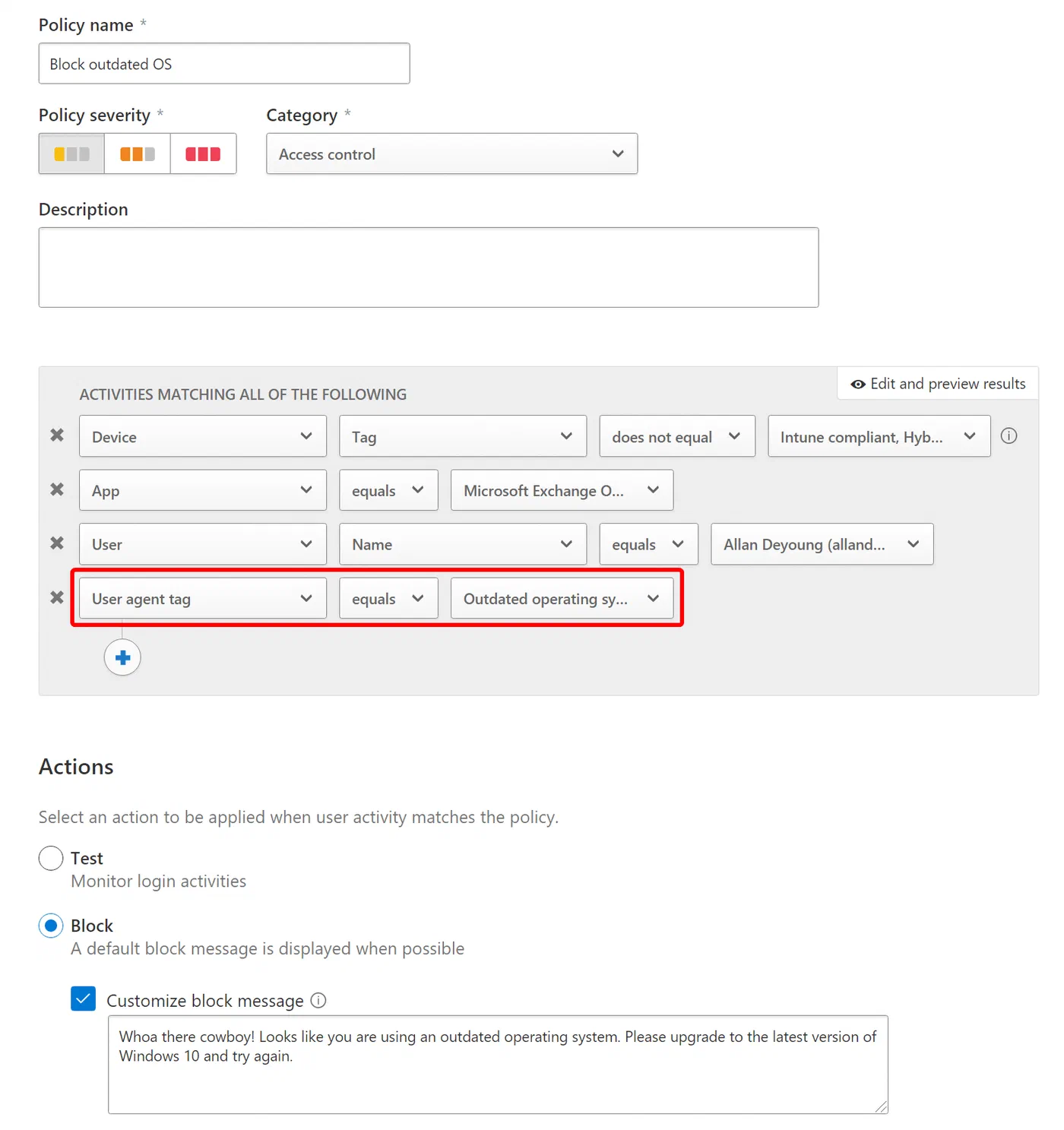This screenshot has width=1064, height=1130.
Task: Select high policy severity
Action: (x=203, y=154)
